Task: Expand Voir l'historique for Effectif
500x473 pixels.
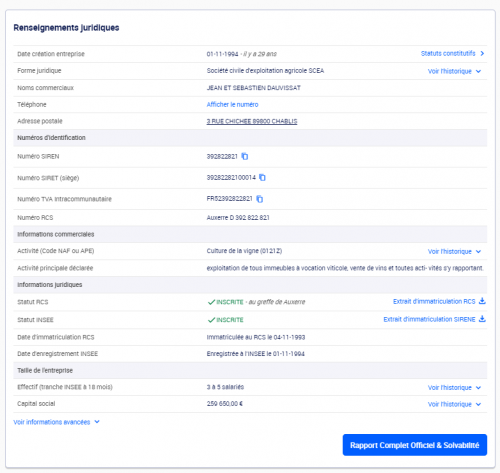Action: click(454, 387)
